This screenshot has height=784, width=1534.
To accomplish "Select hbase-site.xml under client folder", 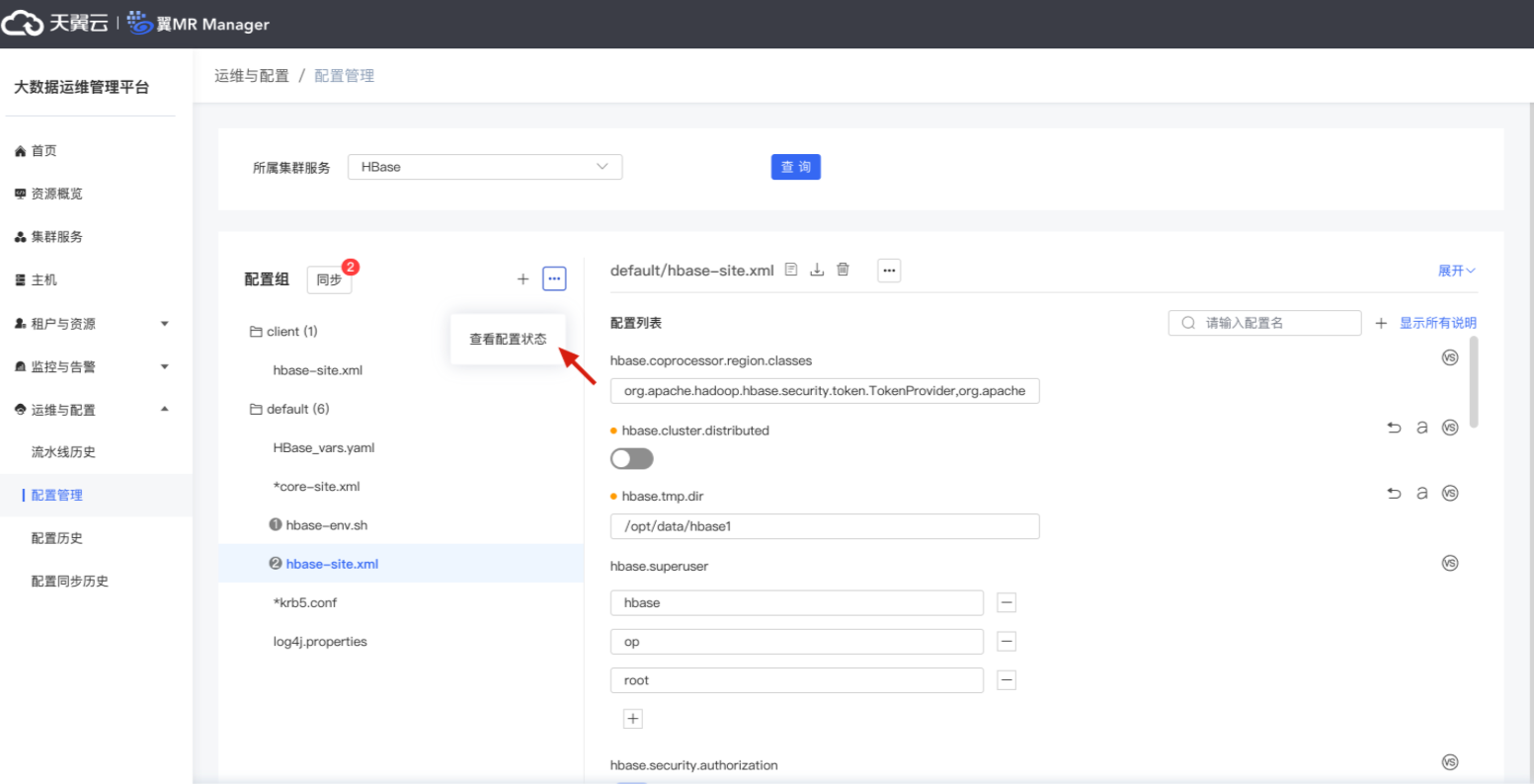I will pos(317,370).
